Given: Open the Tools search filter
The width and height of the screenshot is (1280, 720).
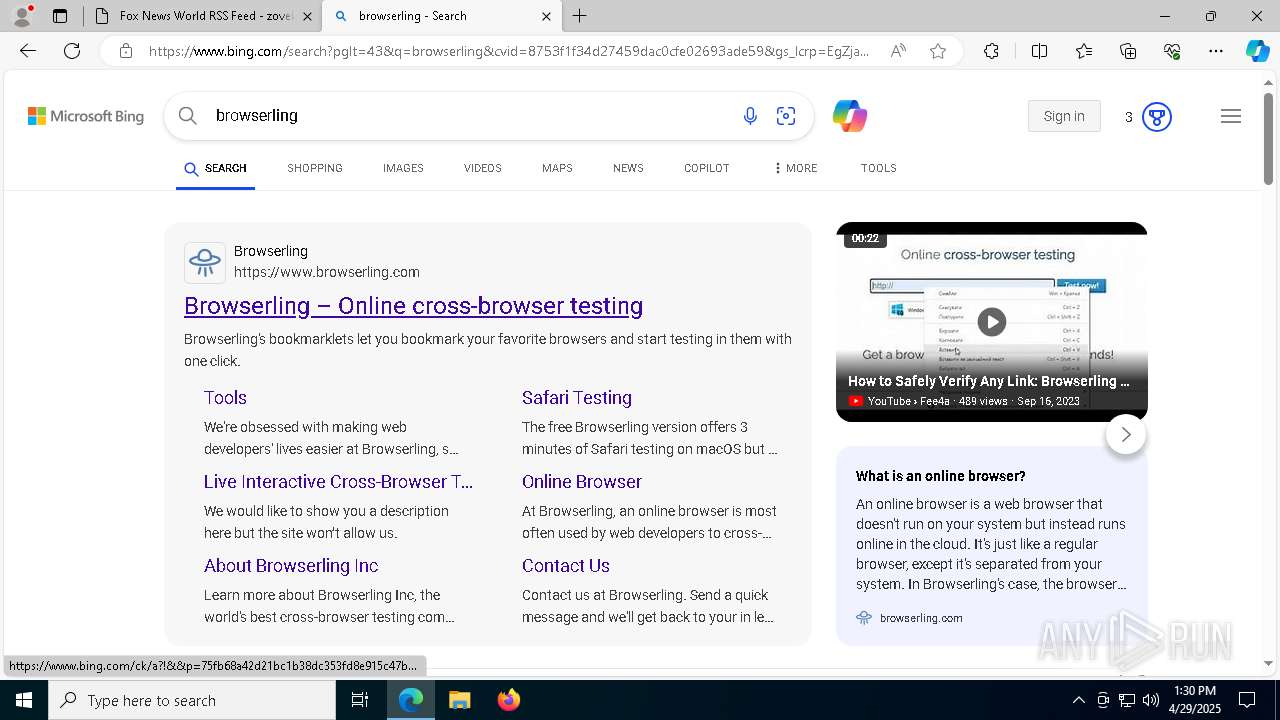Looking at the screenshot, I should (878, 168).
